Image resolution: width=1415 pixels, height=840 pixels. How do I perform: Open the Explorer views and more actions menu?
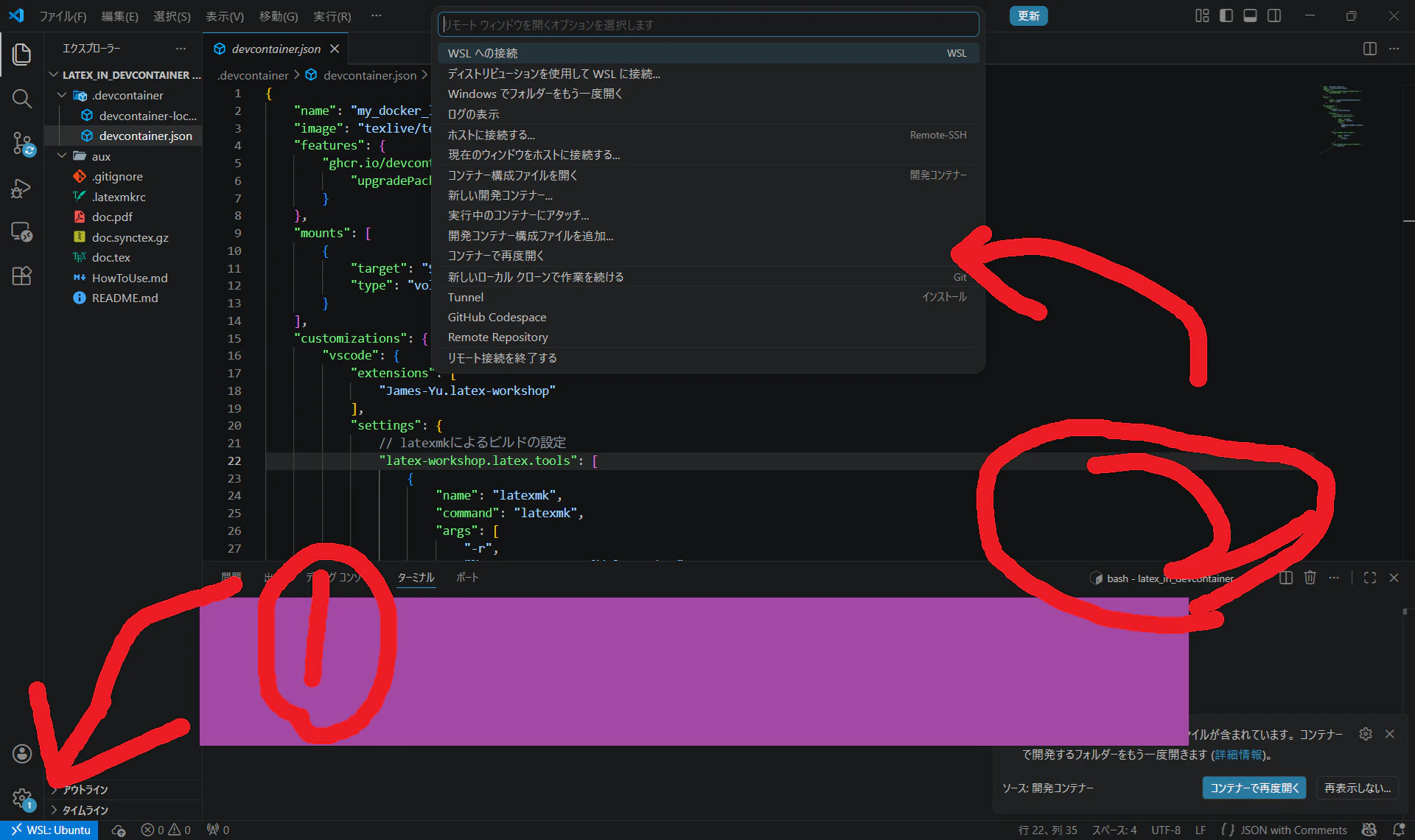(181, 49)
